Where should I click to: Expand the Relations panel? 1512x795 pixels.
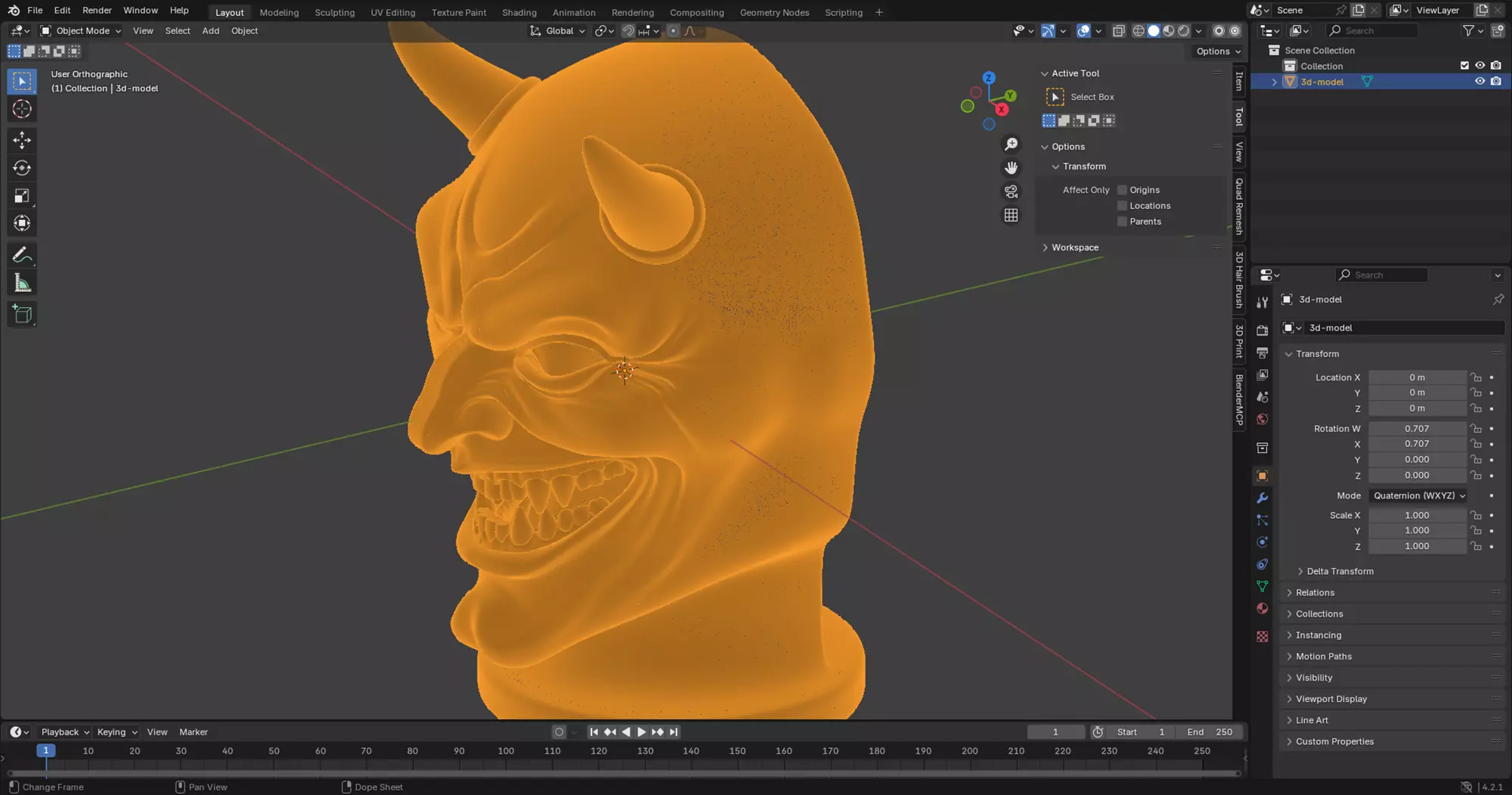1315,592
